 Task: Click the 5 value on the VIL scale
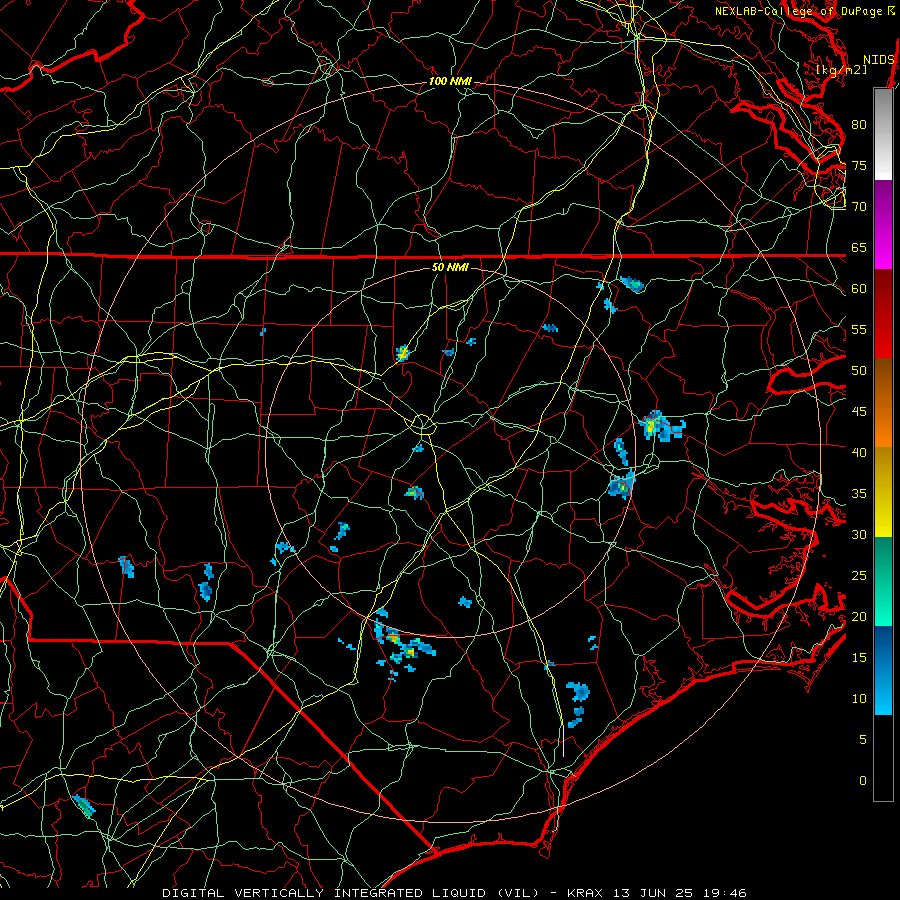tap(863, 740)
